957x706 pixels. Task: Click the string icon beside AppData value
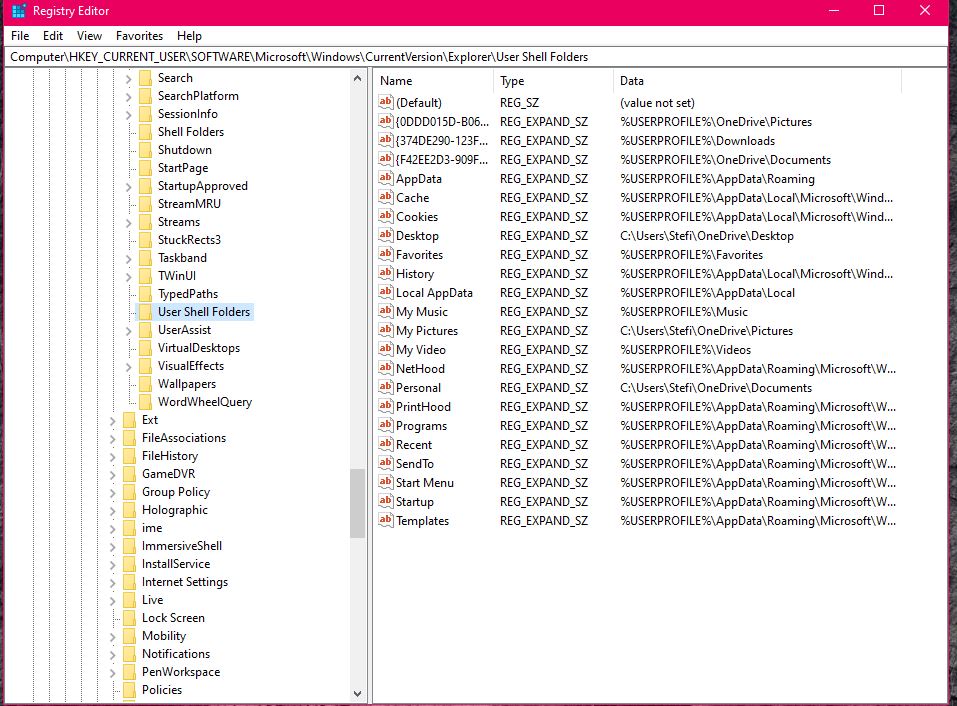point(385,178)
